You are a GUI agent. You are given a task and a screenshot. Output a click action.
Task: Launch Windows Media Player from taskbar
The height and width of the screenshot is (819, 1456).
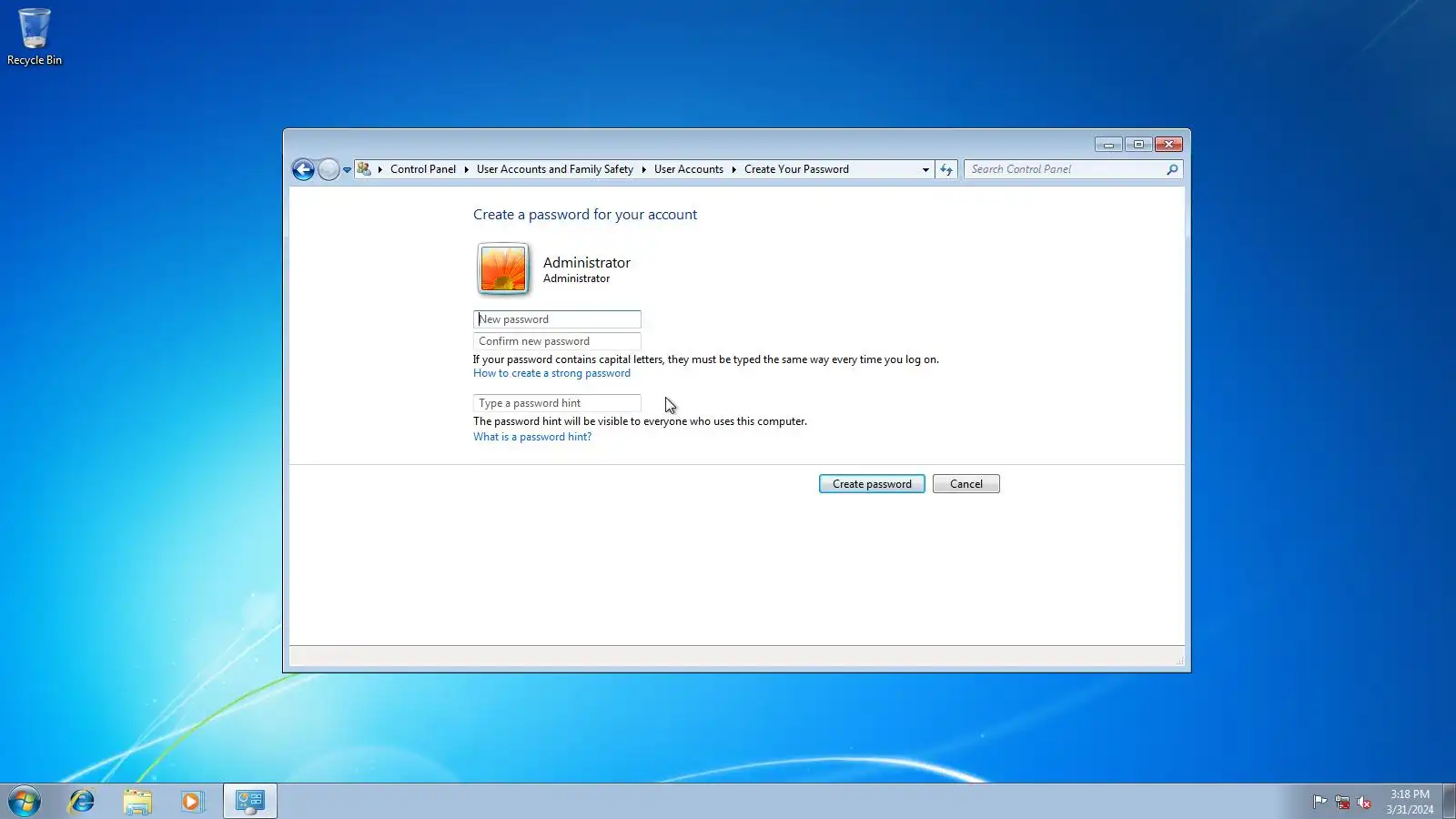191,802
